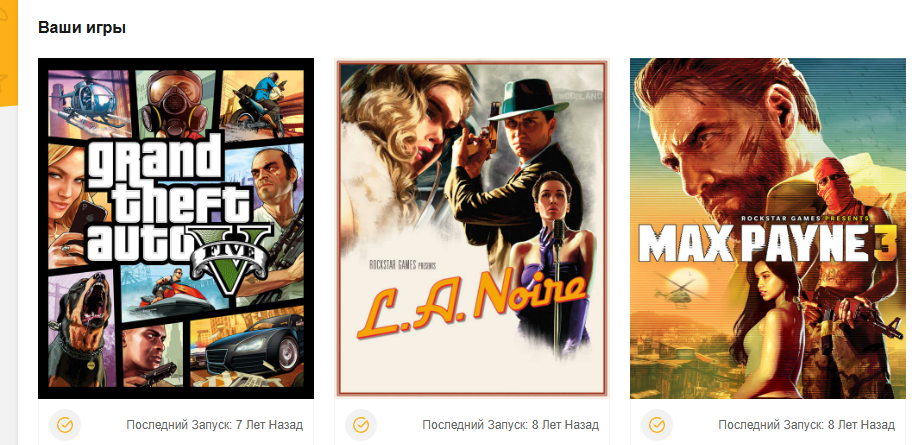Screen dimensions: 916x445
Task: Click the orange sidebar strip on the left
Action: [x=8, y=53]
